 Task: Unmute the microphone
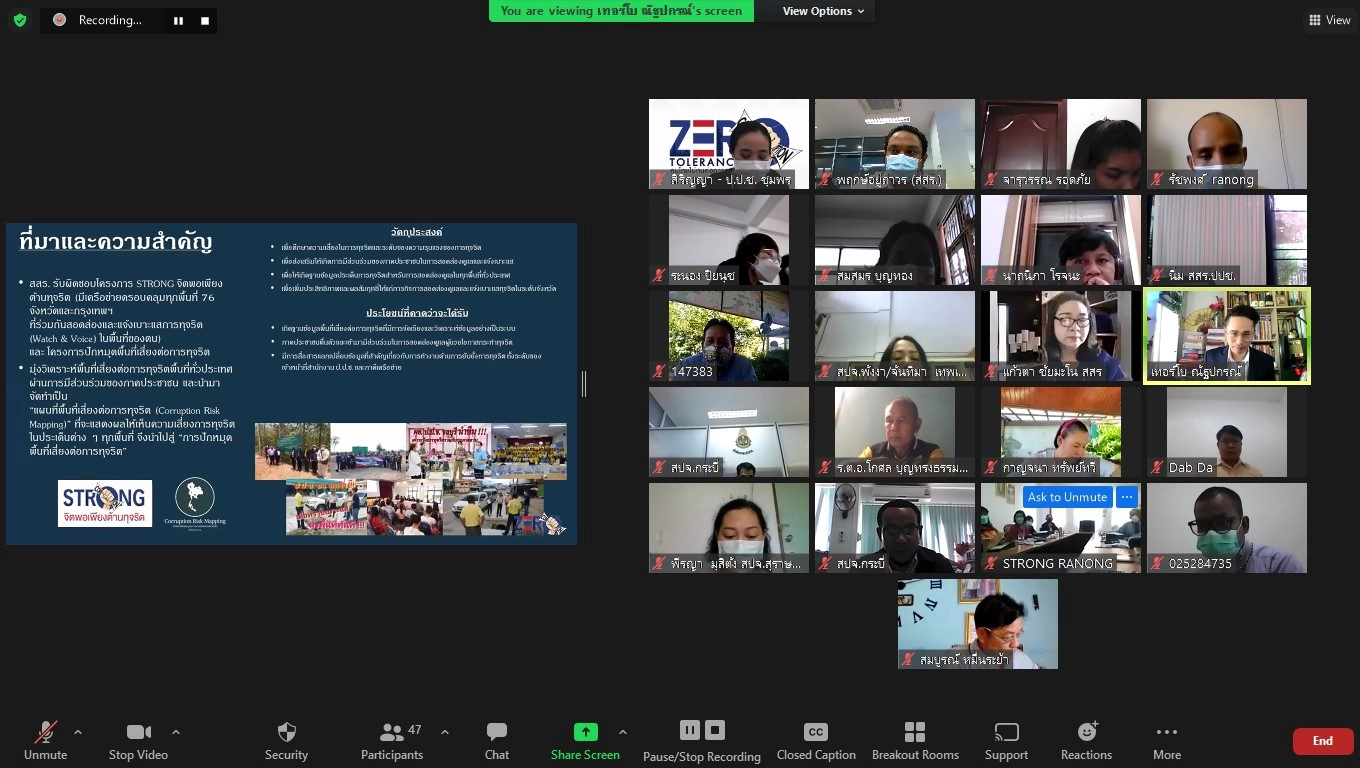46,733
